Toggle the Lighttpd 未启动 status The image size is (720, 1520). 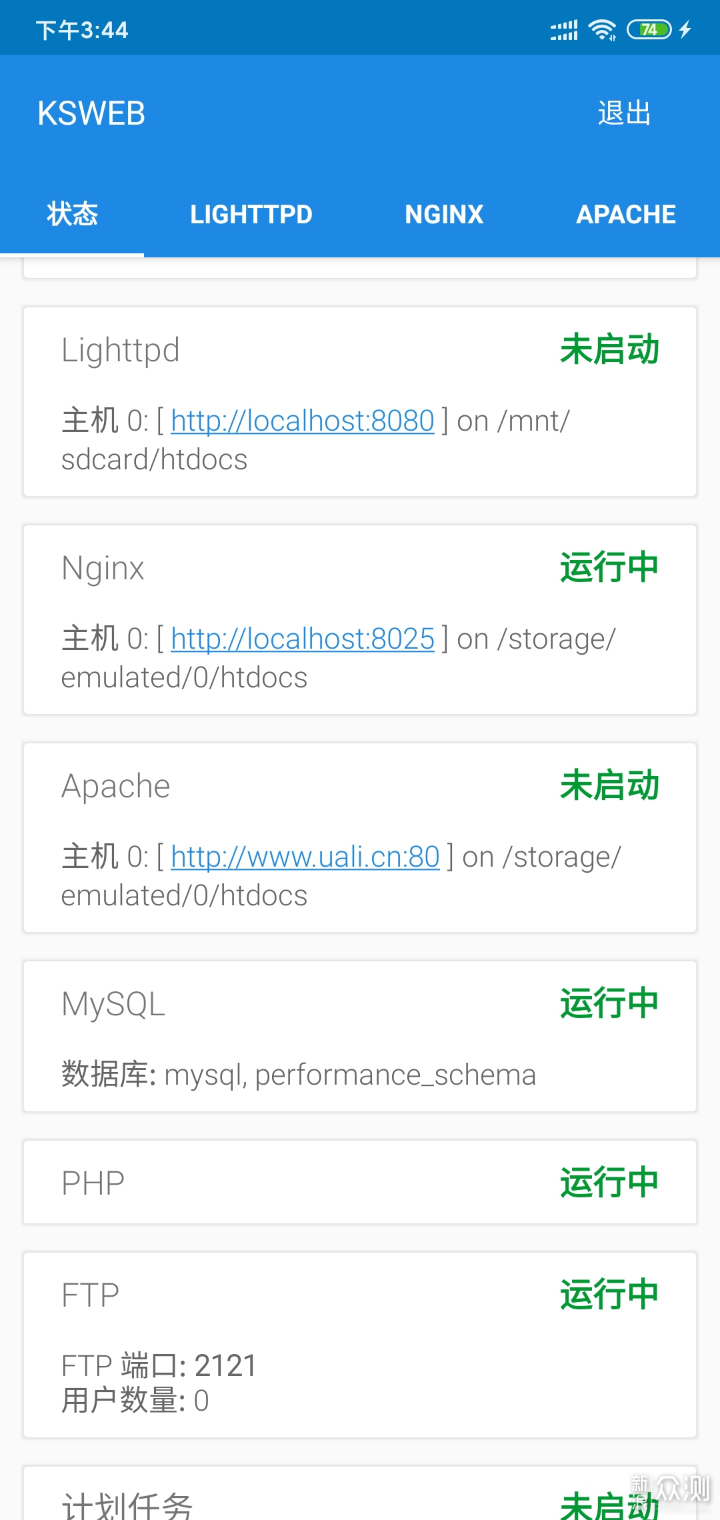(x=609, y=350)
